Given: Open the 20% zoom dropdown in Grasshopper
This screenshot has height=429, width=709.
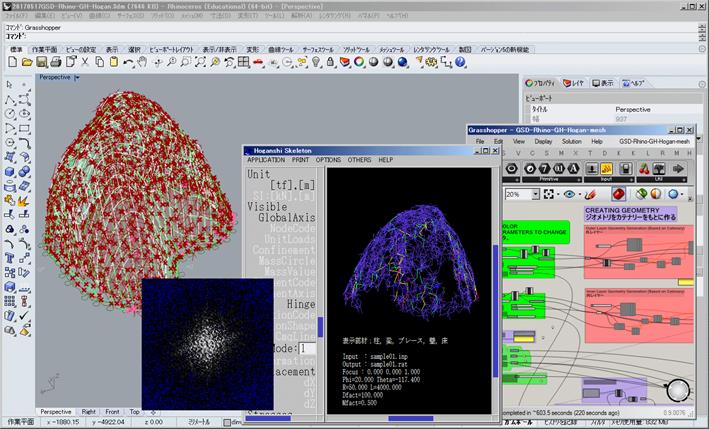Looking at the screenshot, I should tap(535, 194).
